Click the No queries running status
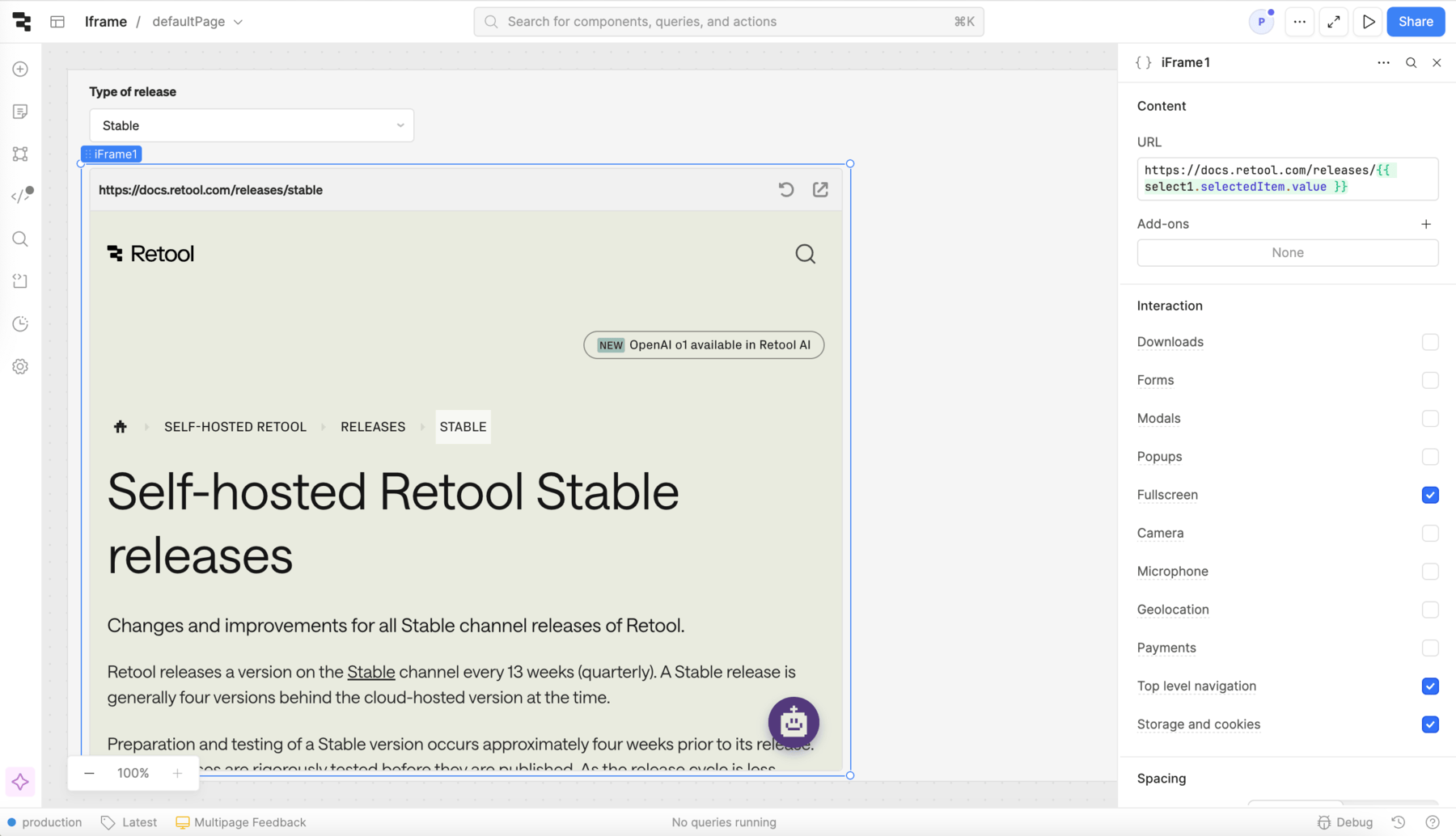This screenshot has height=836, width=1456. tap(724, 822)
